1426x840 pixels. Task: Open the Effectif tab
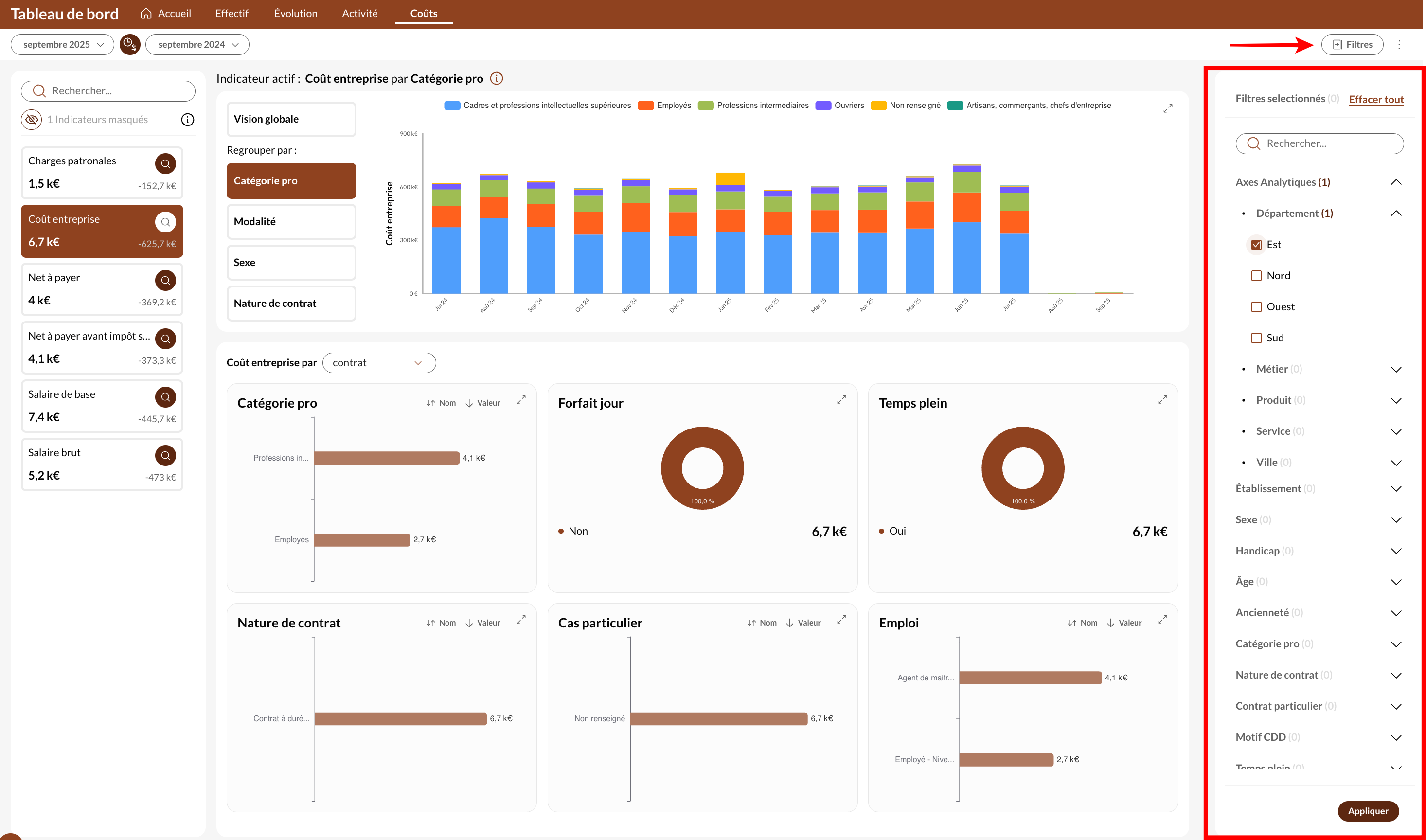pos(232,14)
